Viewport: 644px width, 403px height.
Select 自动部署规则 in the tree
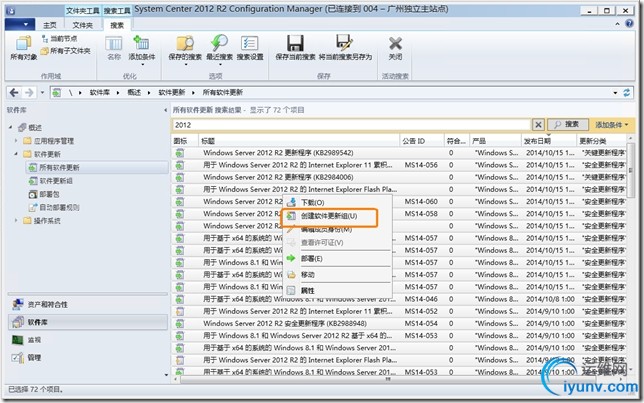[59, 207]
